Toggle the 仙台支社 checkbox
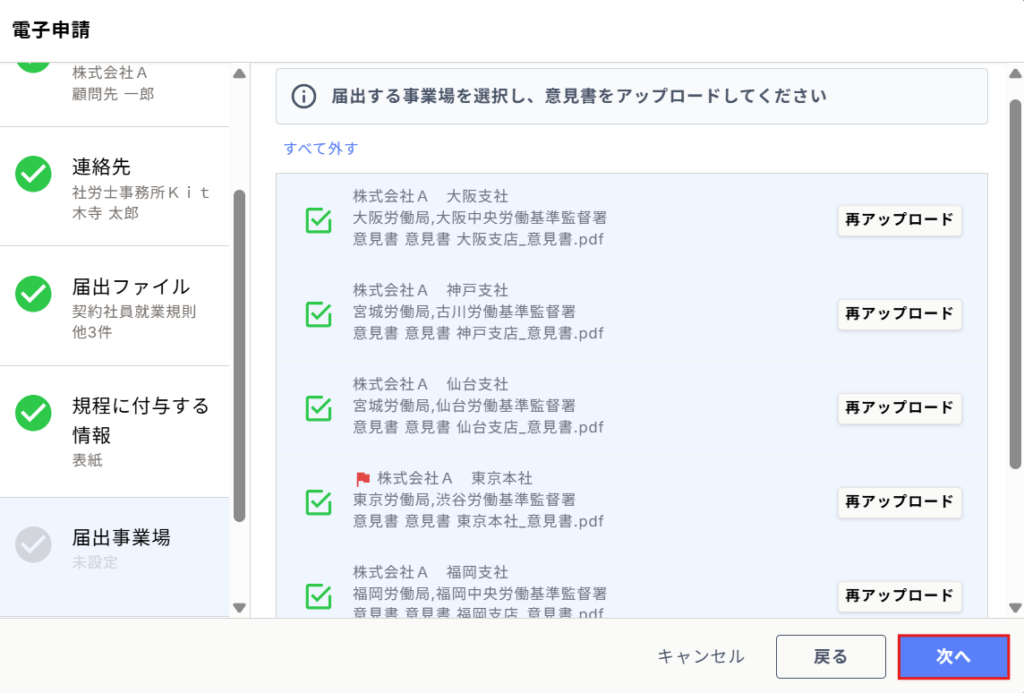The image size is (1024, 693). tap(319, 408)
